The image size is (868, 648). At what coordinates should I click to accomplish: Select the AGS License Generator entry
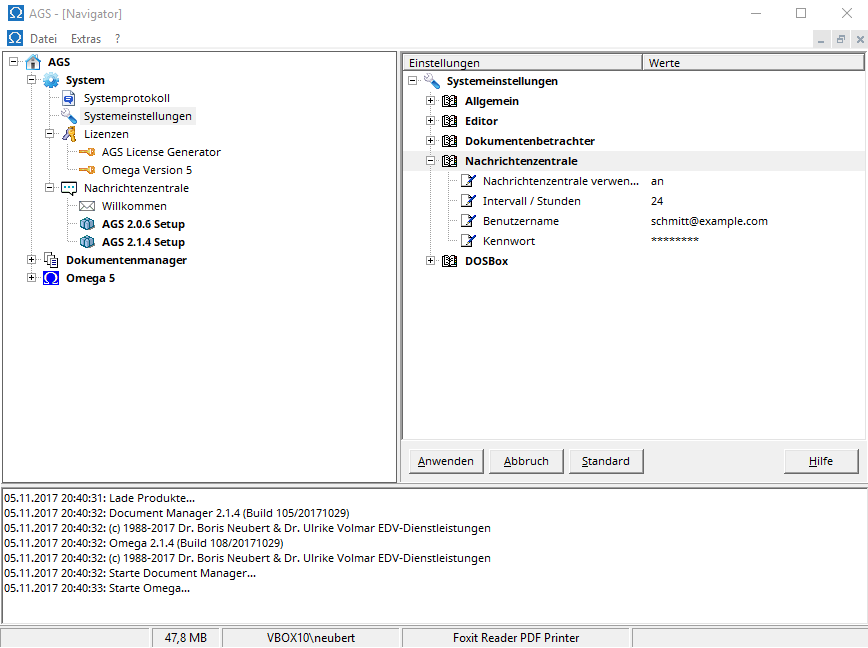click(161, 152)
